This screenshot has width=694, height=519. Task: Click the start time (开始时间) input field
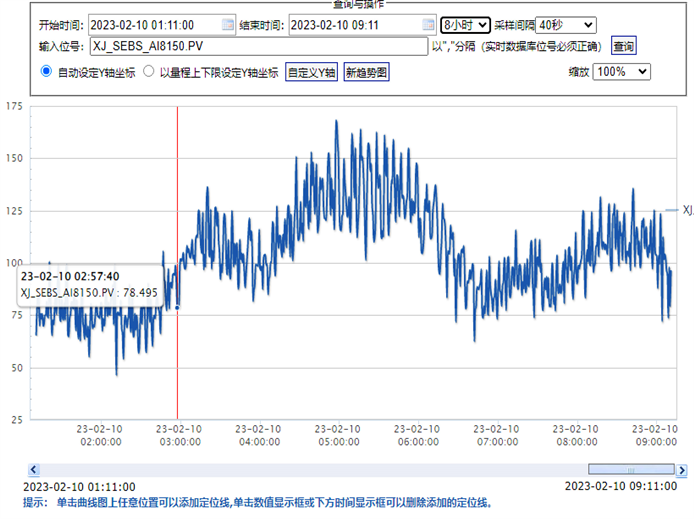coord(153,25)
